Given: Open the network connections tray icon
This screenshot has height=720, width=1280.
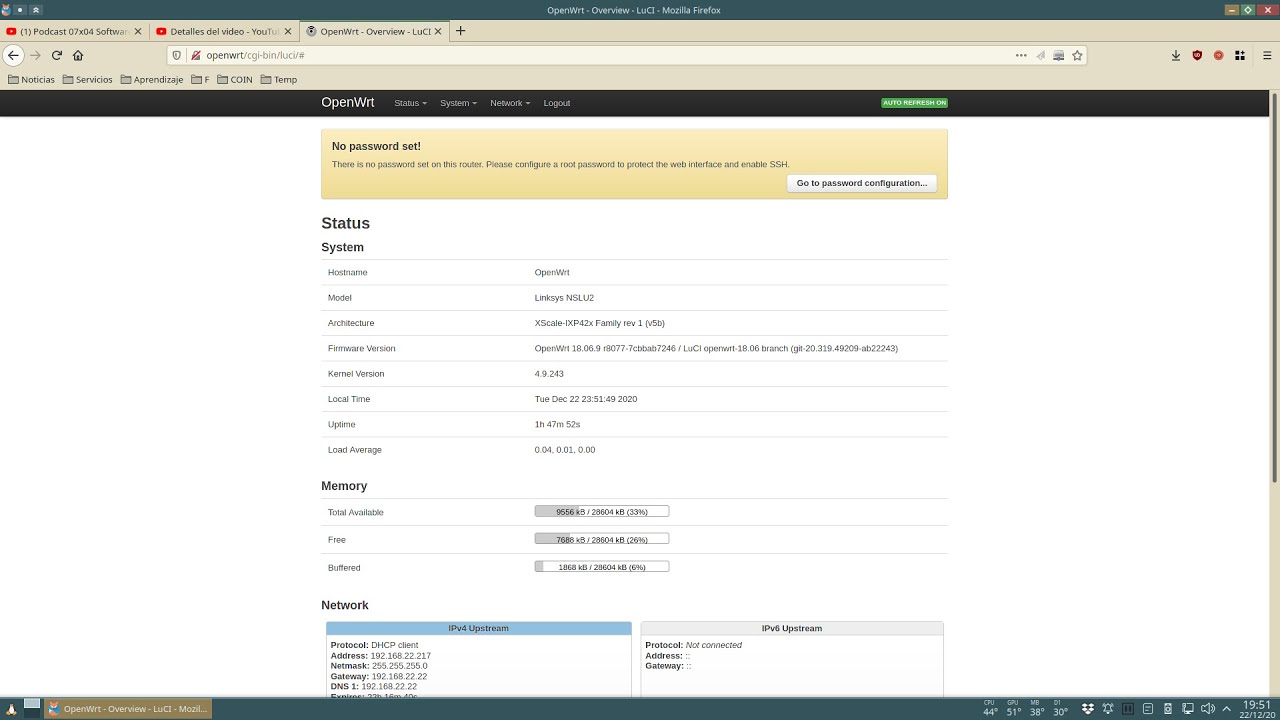Looking at the screenshot, I should coord(1188,709).
